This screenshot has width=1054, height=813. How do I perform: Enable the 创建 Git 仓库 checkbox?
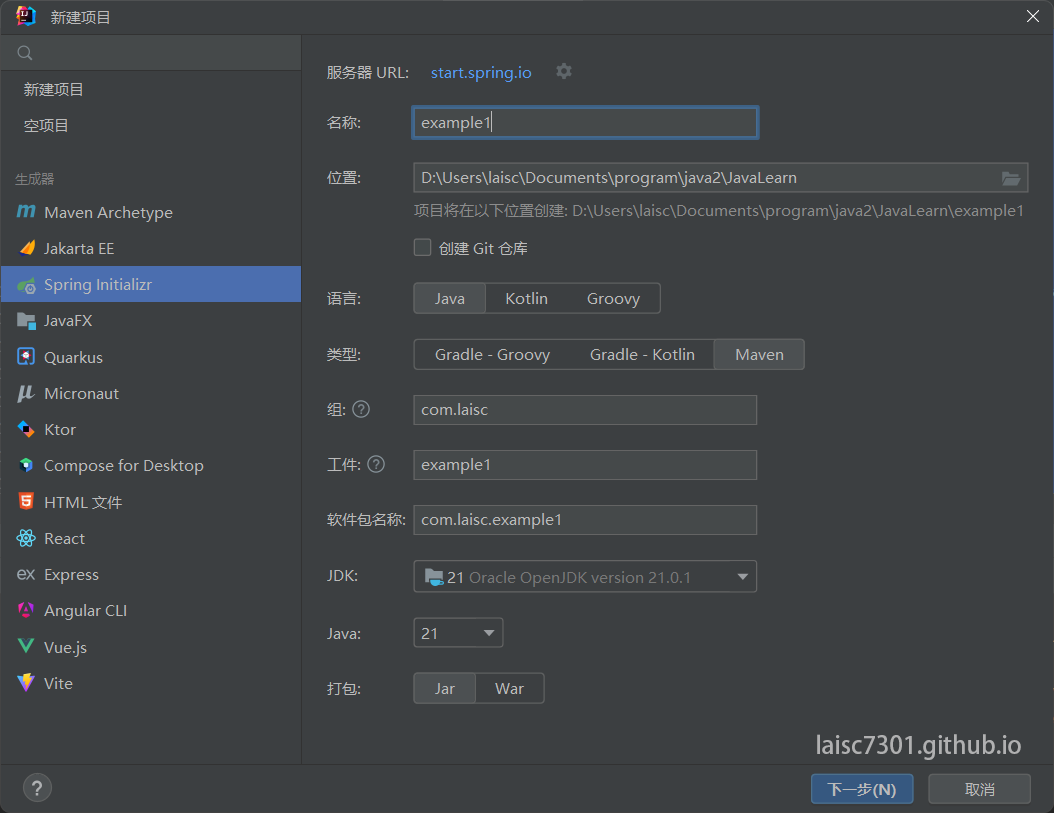point(423,247)
